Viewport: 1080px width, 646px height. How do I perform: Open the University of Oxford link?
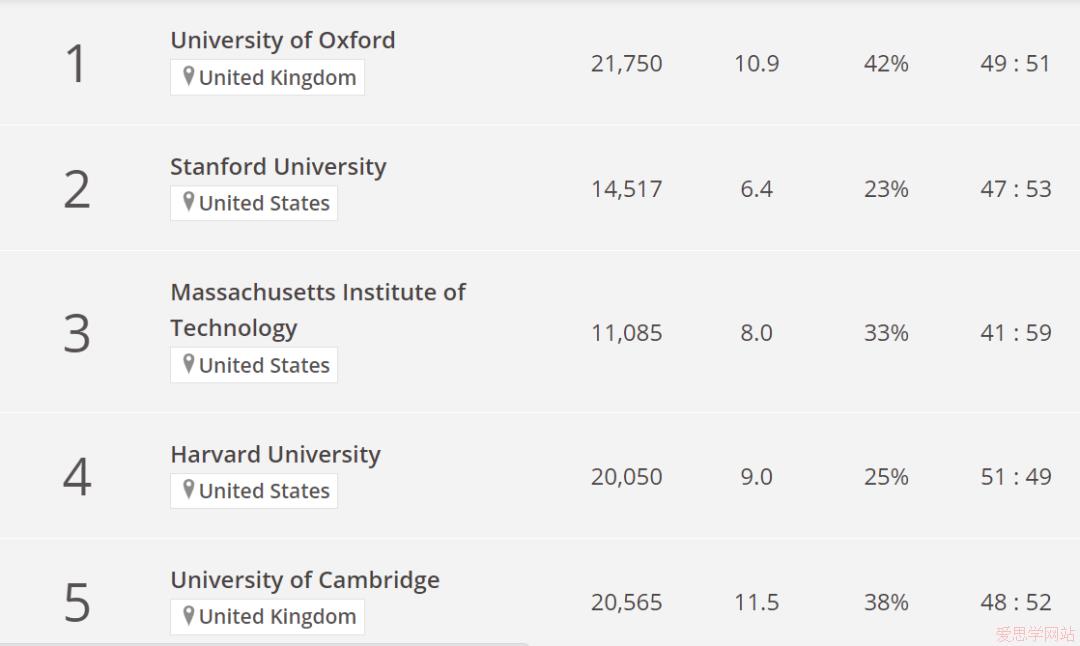click(283, 40)
